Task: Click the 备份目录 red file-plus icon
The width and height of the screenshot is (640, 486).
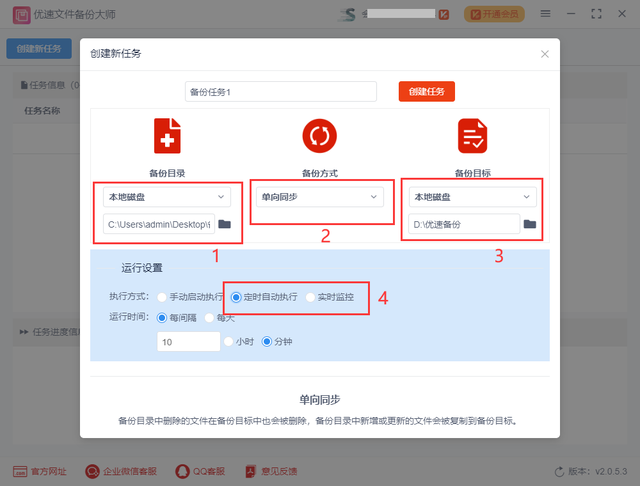Action: tap(167, 136)
